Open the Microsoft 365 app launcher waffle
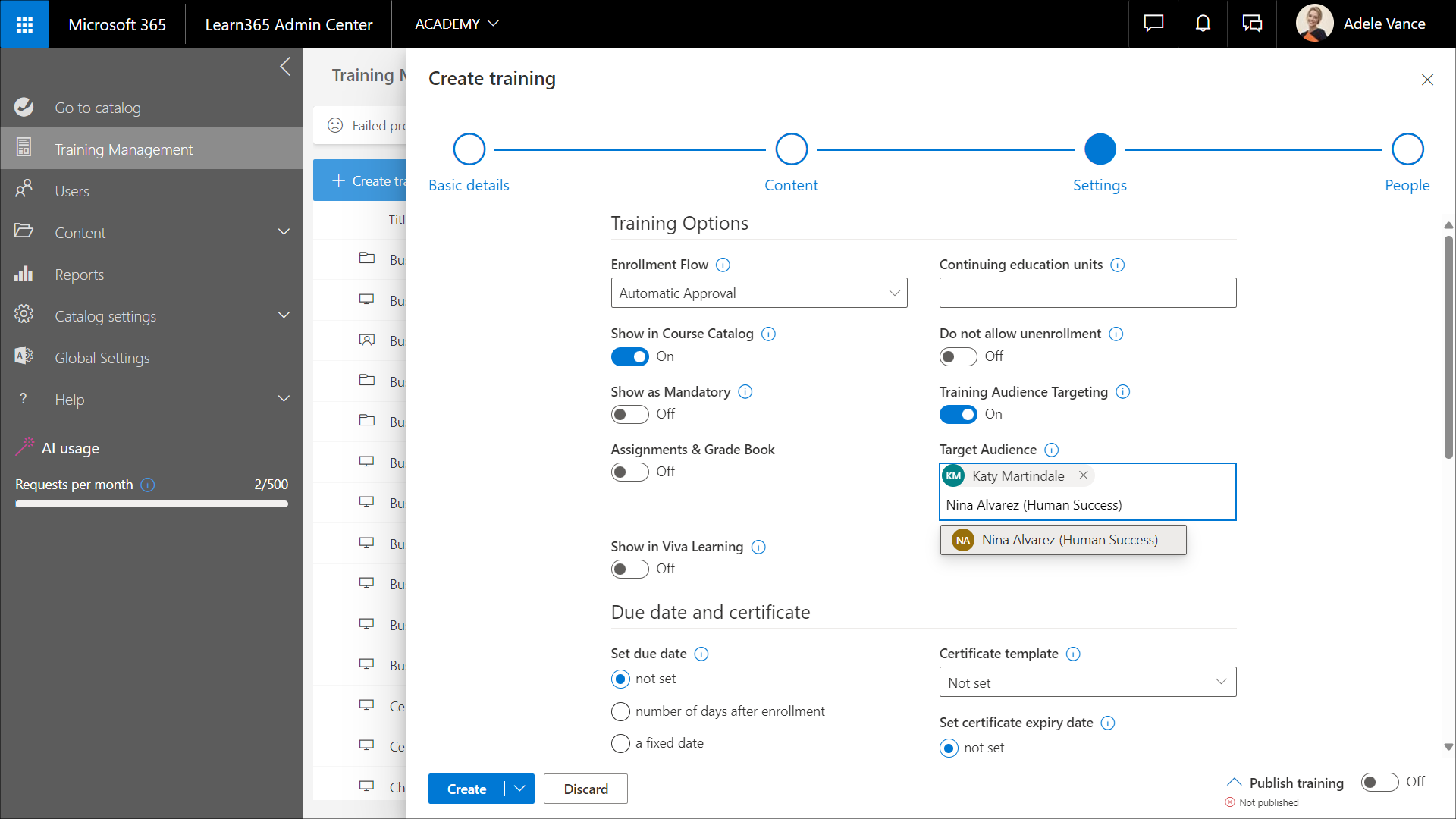The height and width of the screenshot is (819, 1456). tap(24, 24)
